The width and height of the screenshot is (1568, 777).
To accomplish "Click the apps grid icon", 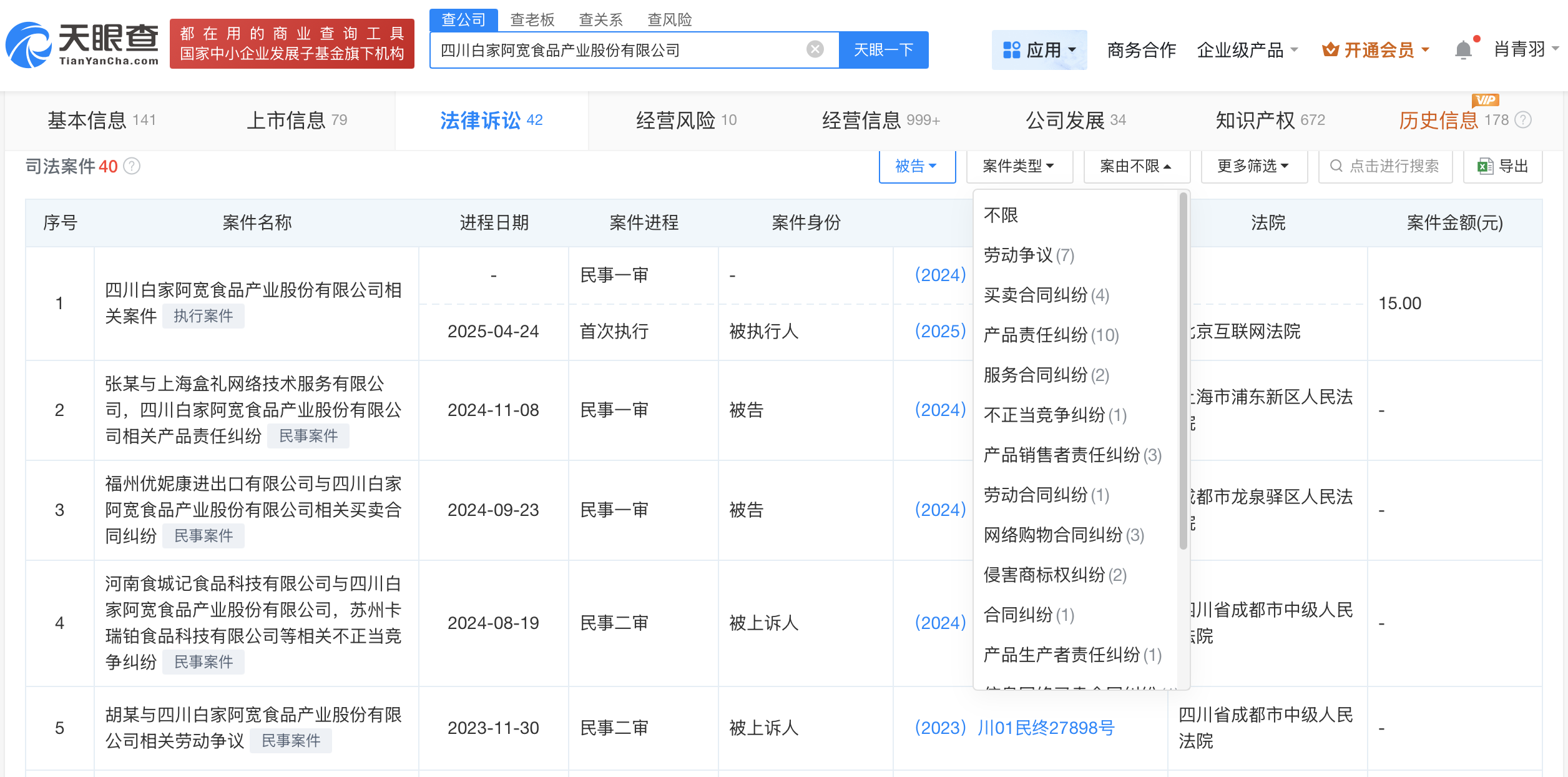I will 1011,50.
